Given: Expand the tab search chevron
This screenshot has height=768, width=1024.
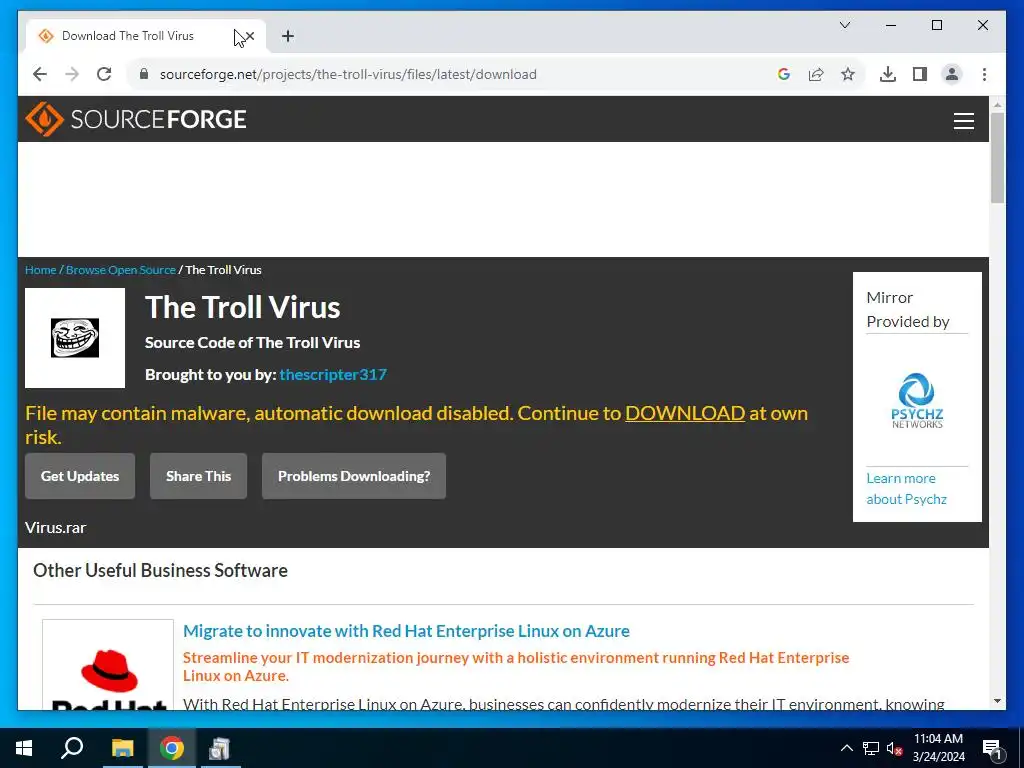Looking at the screenshot, I should (x=844, y=25).
